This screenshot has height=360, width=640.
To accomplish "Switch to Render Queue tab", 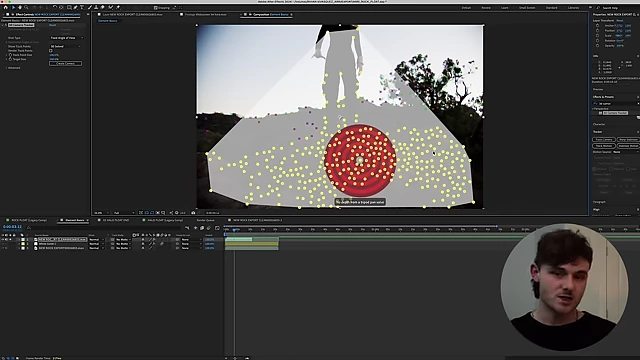I will (x=205, y=220).
